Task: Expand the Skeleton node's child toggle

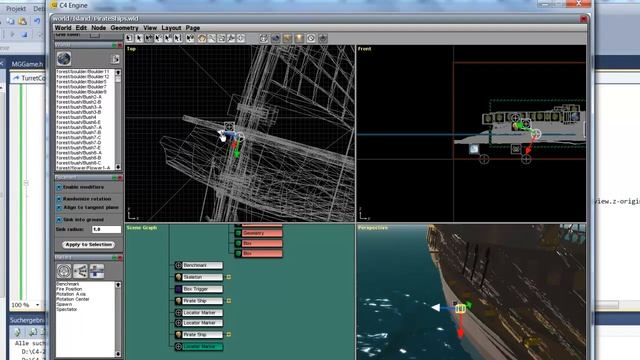Action: coord(229,277)
